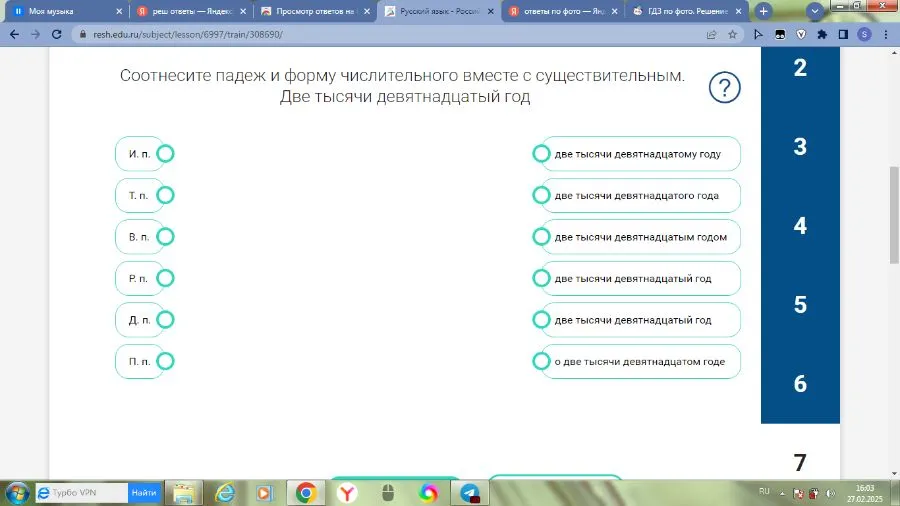Select the П. п. connector circle

(x=165, y=361)
